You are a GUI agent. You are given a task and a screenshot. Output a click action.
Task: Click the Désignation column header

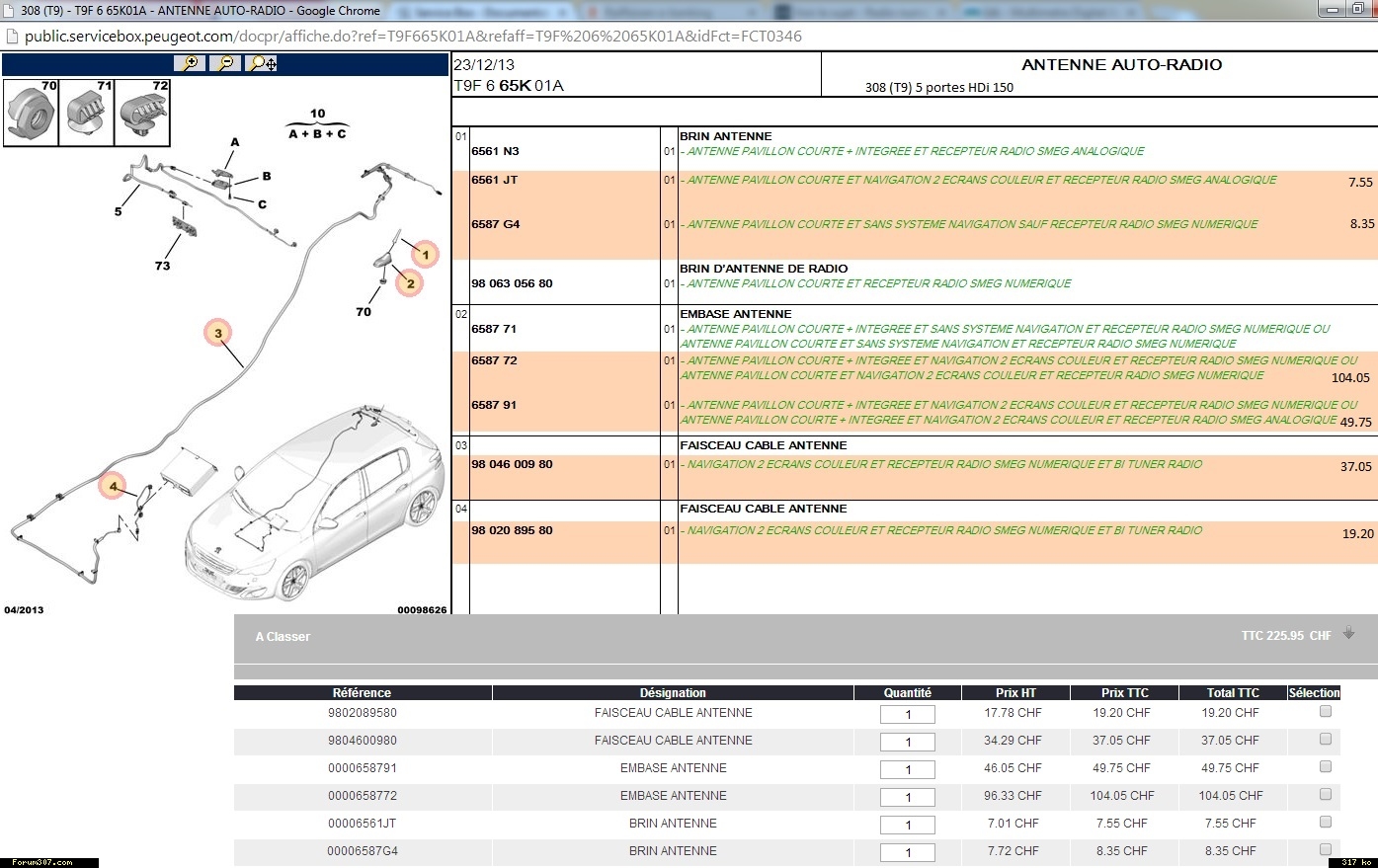click(673, 693)
